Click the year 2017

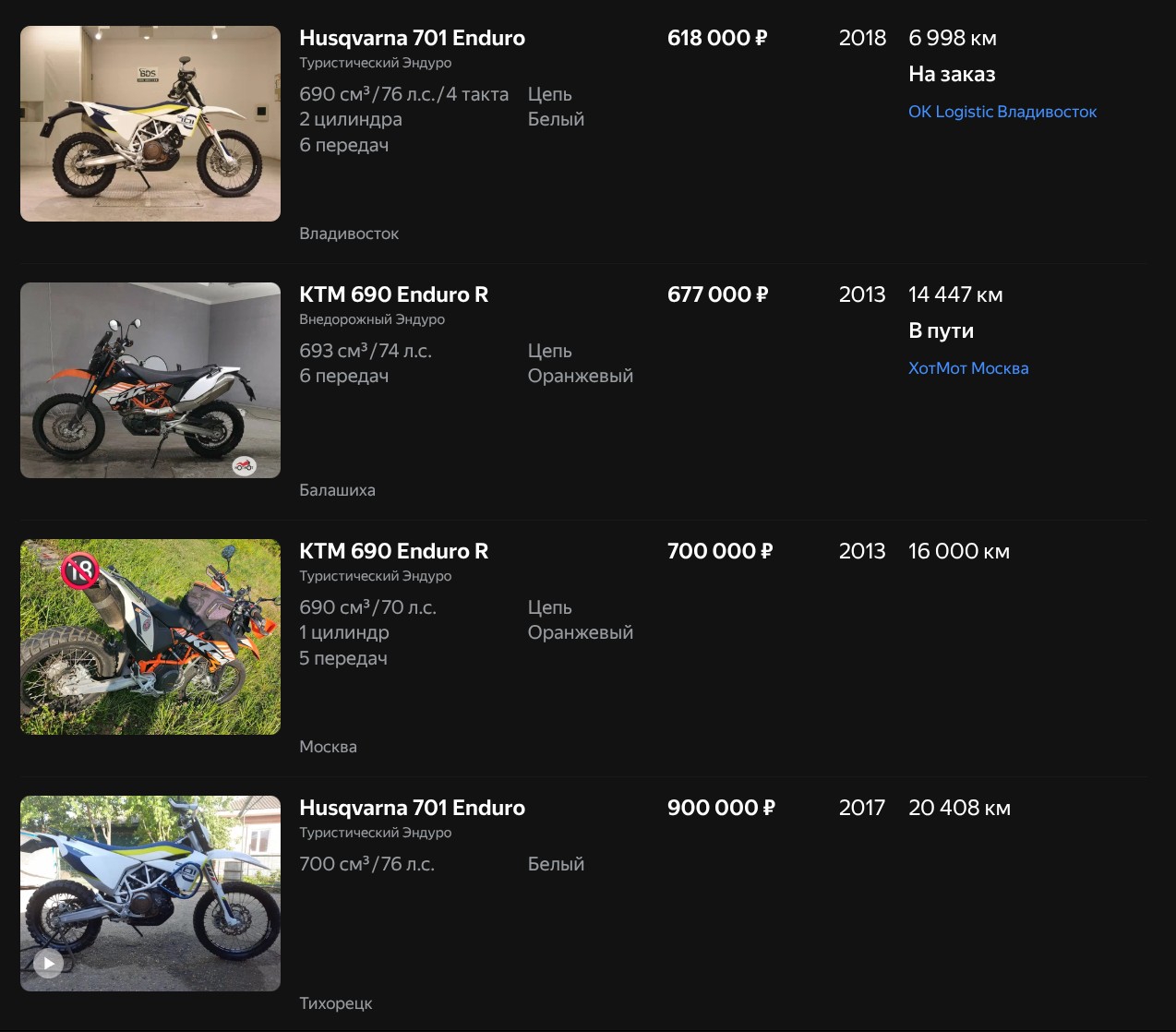click(x=862, y=808)
